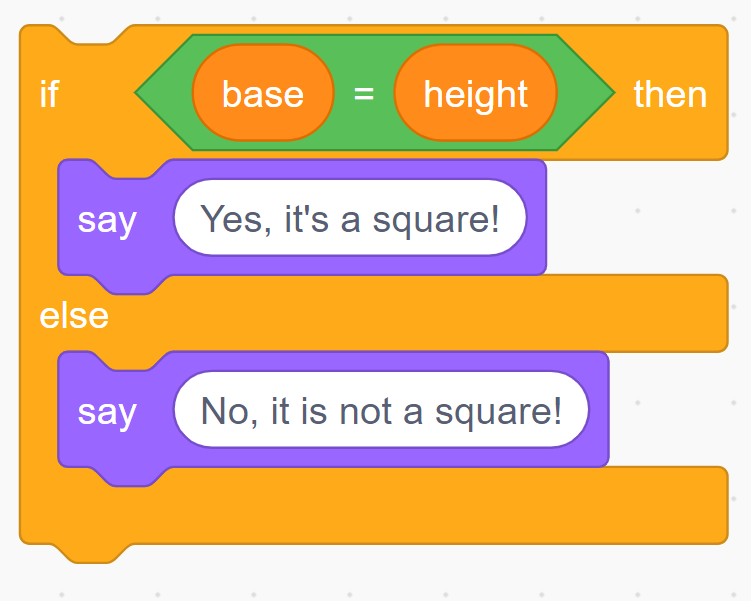Click the equals sign in green operator

363,94
